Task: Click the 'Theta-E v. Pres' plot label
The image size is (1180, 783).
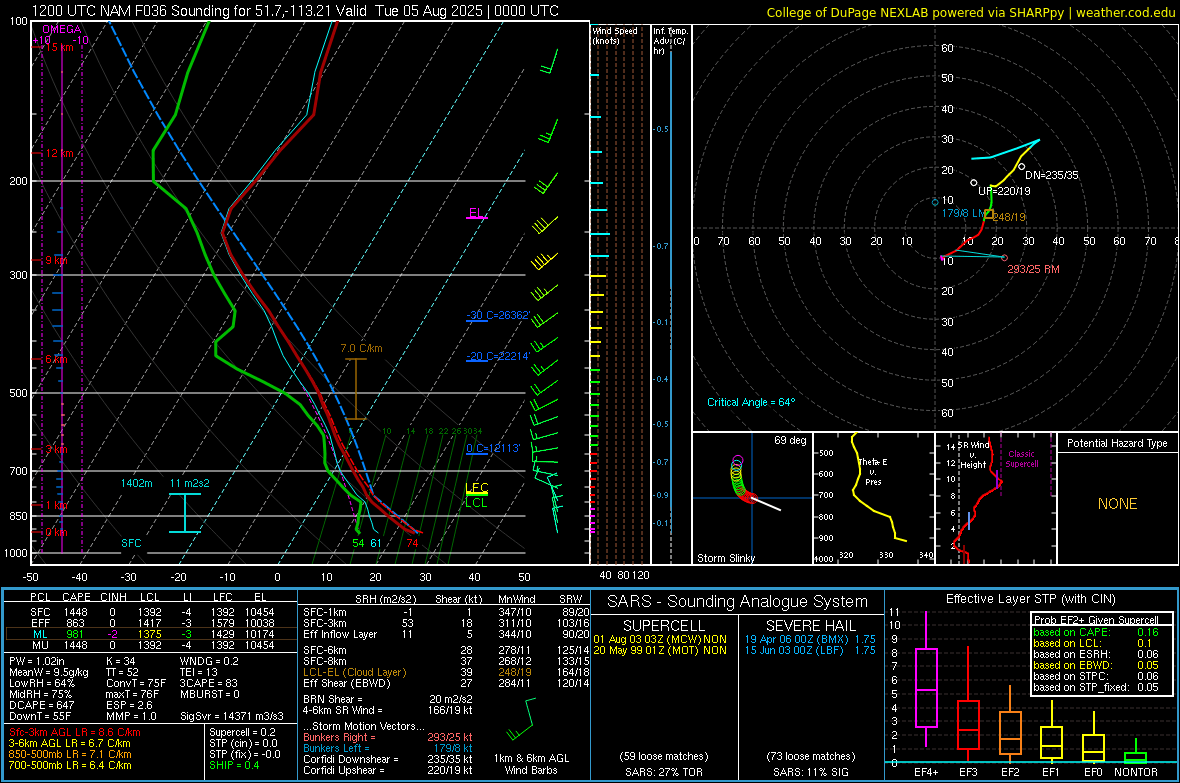Action: [873, 471]
